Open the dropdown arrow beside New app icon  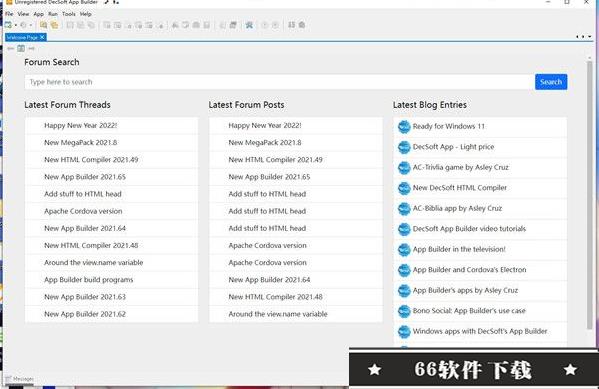[x=16, y=25]
